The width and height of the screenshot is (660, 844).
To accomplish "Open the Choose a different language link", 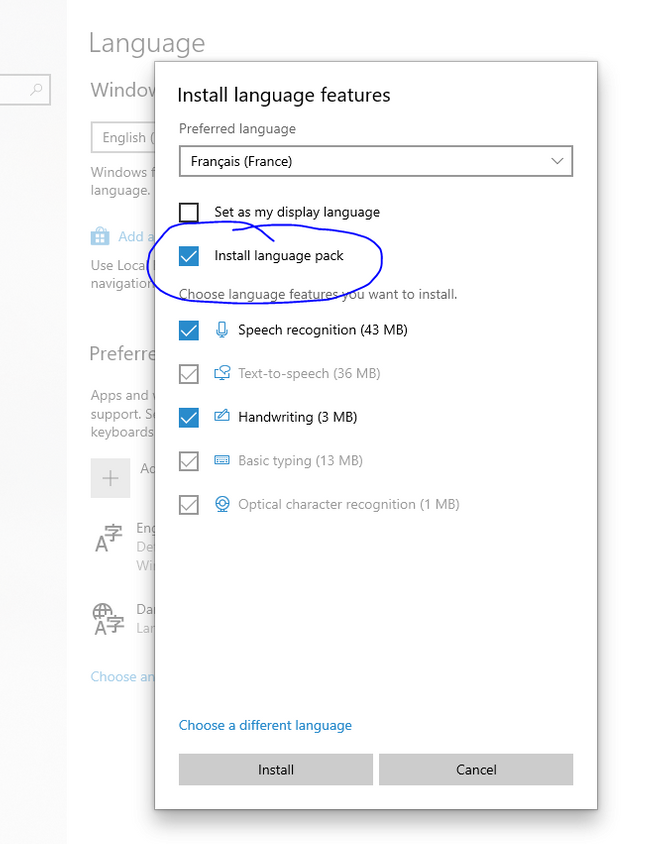I will tap(265, 725).
